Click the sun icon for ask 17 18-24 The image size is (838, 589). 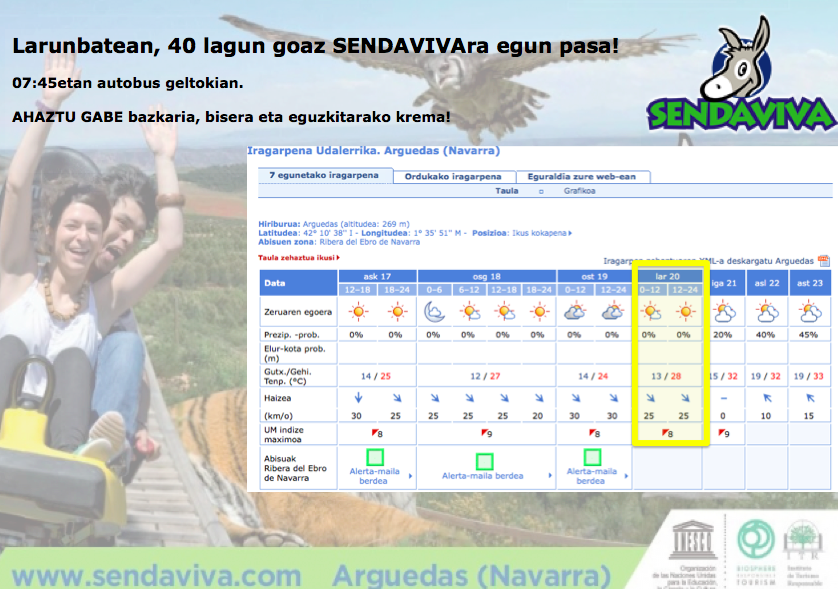[x=397, y=312]
